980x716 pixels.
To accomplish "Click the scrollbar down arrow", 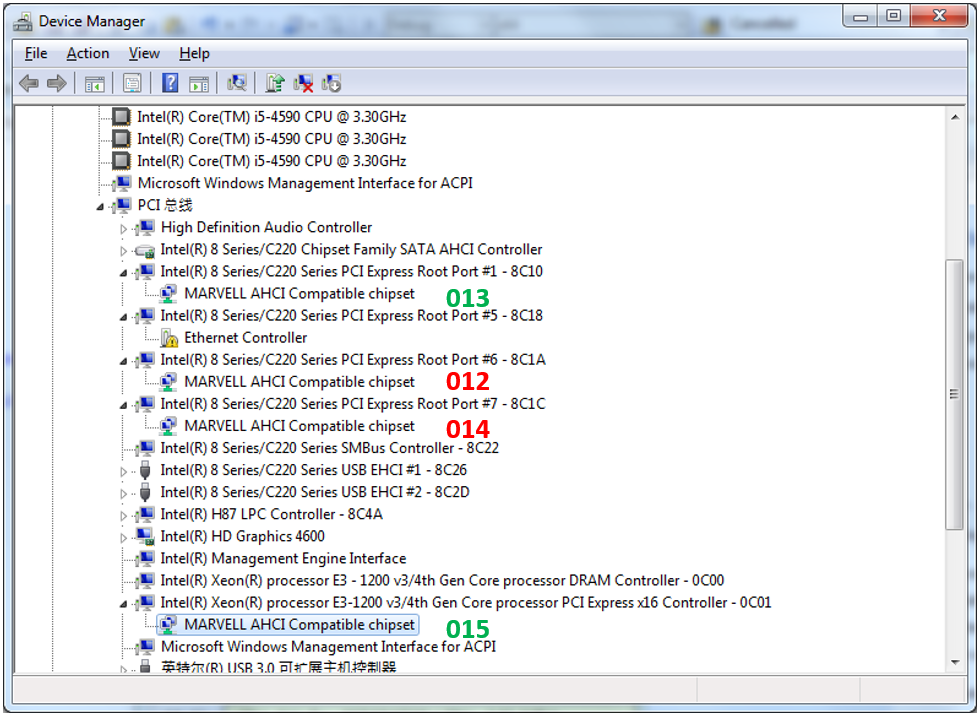I will pos(954,662).
